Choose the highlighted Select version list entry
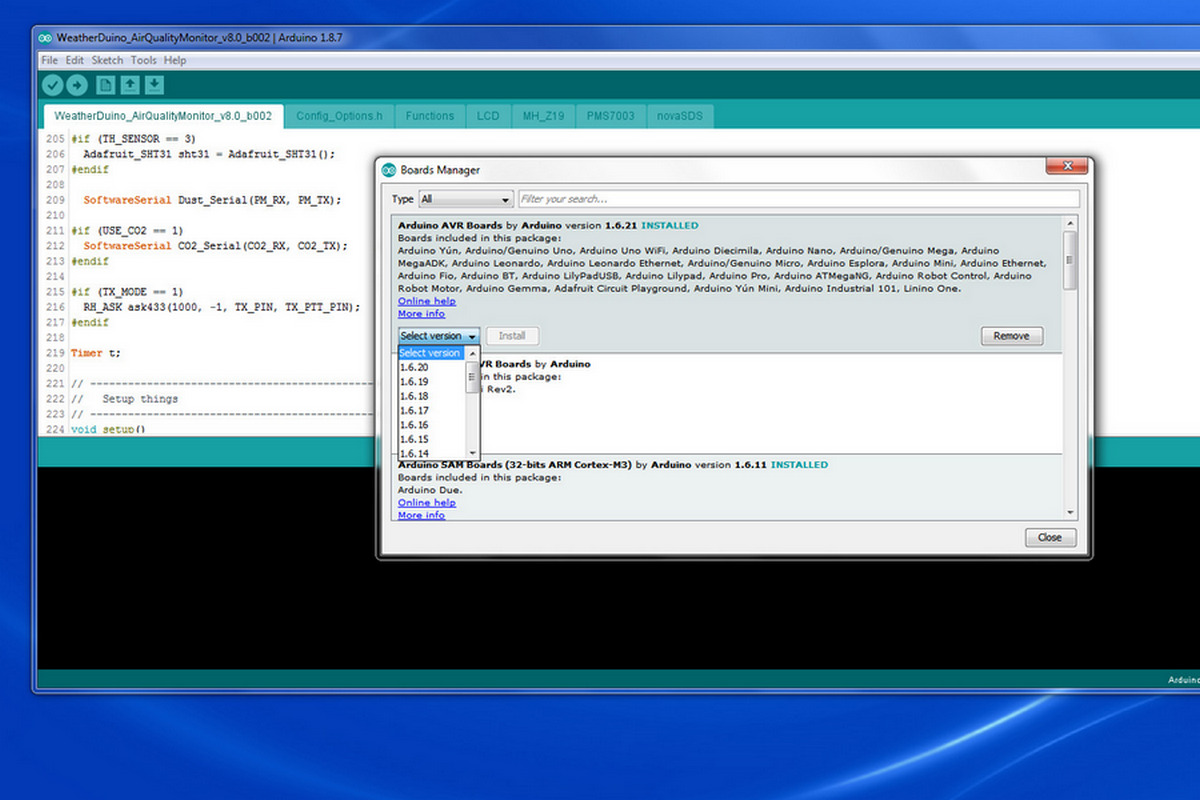1200x800 pixels. tap(432, 353)
